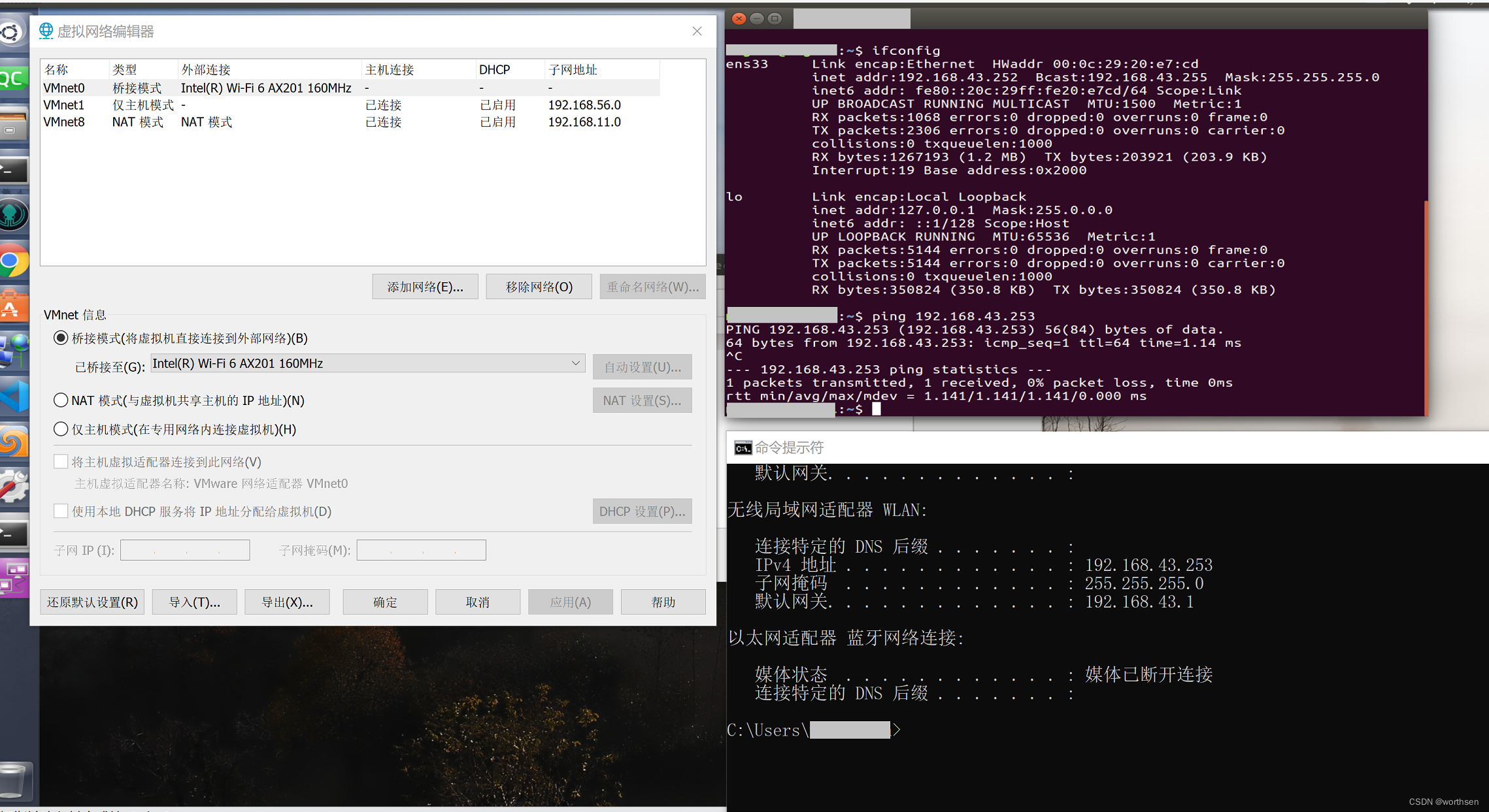
Task: Select NAT mode radio option
Action: (61, 400)
